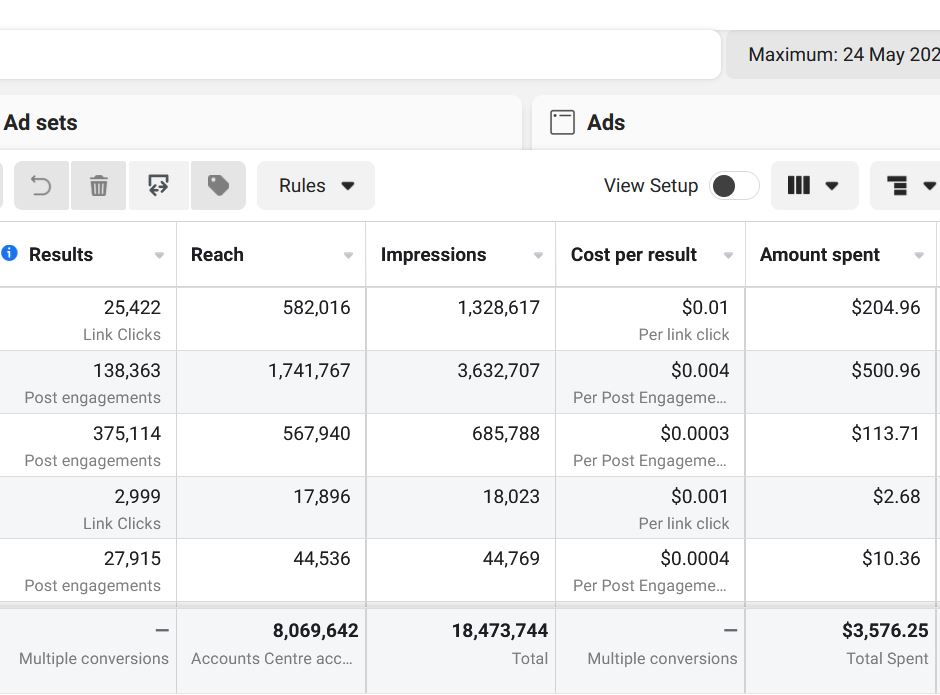Click the Results column header

coord(61,255)
